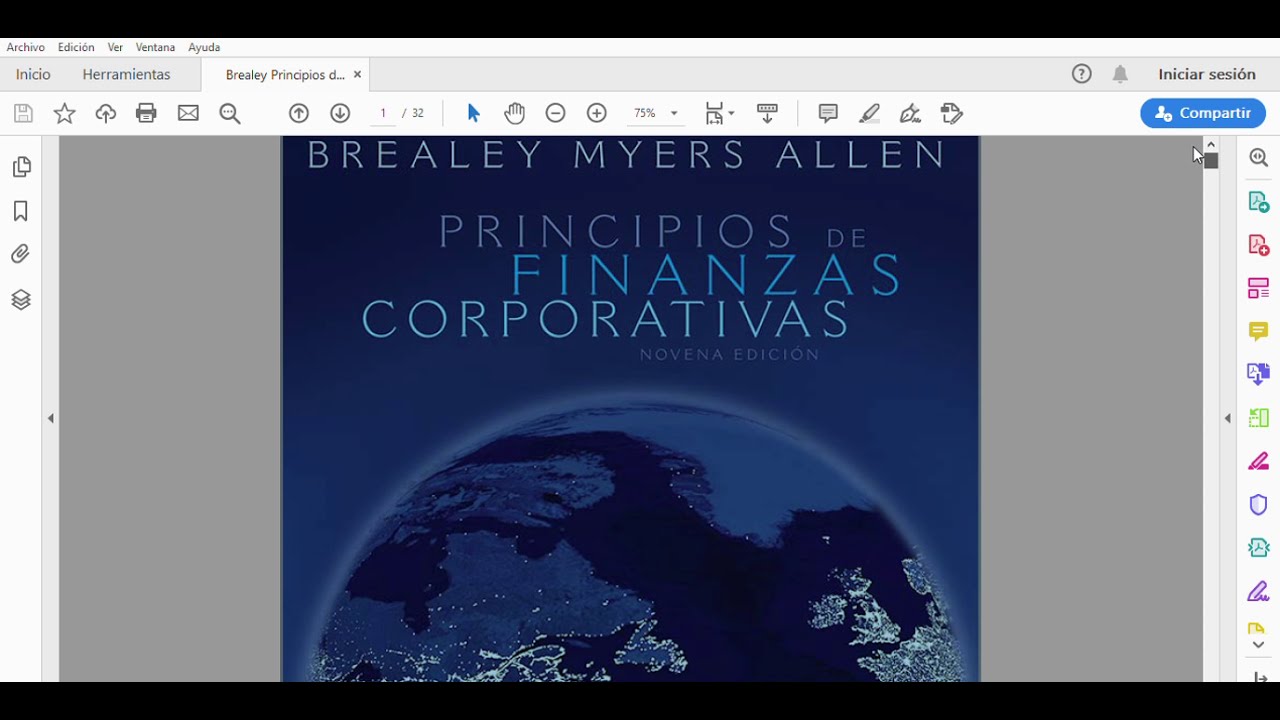1280x720 pixels.
Task: Zoom in with the plus circle
Action: [597, 113]
